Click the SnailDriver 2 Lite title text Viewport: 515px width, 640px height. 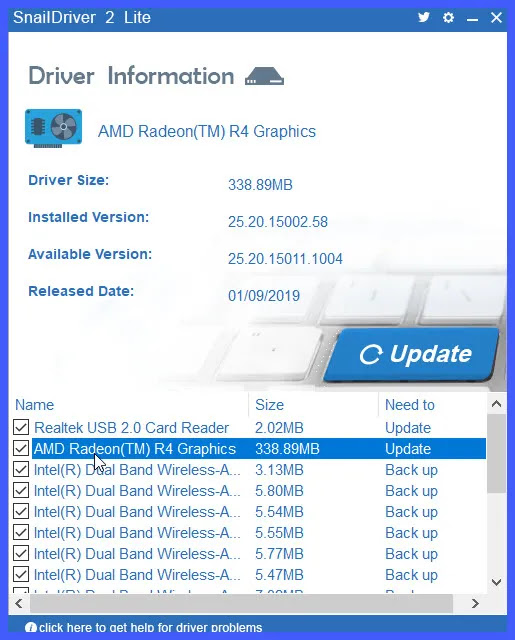tap(82, 18)
